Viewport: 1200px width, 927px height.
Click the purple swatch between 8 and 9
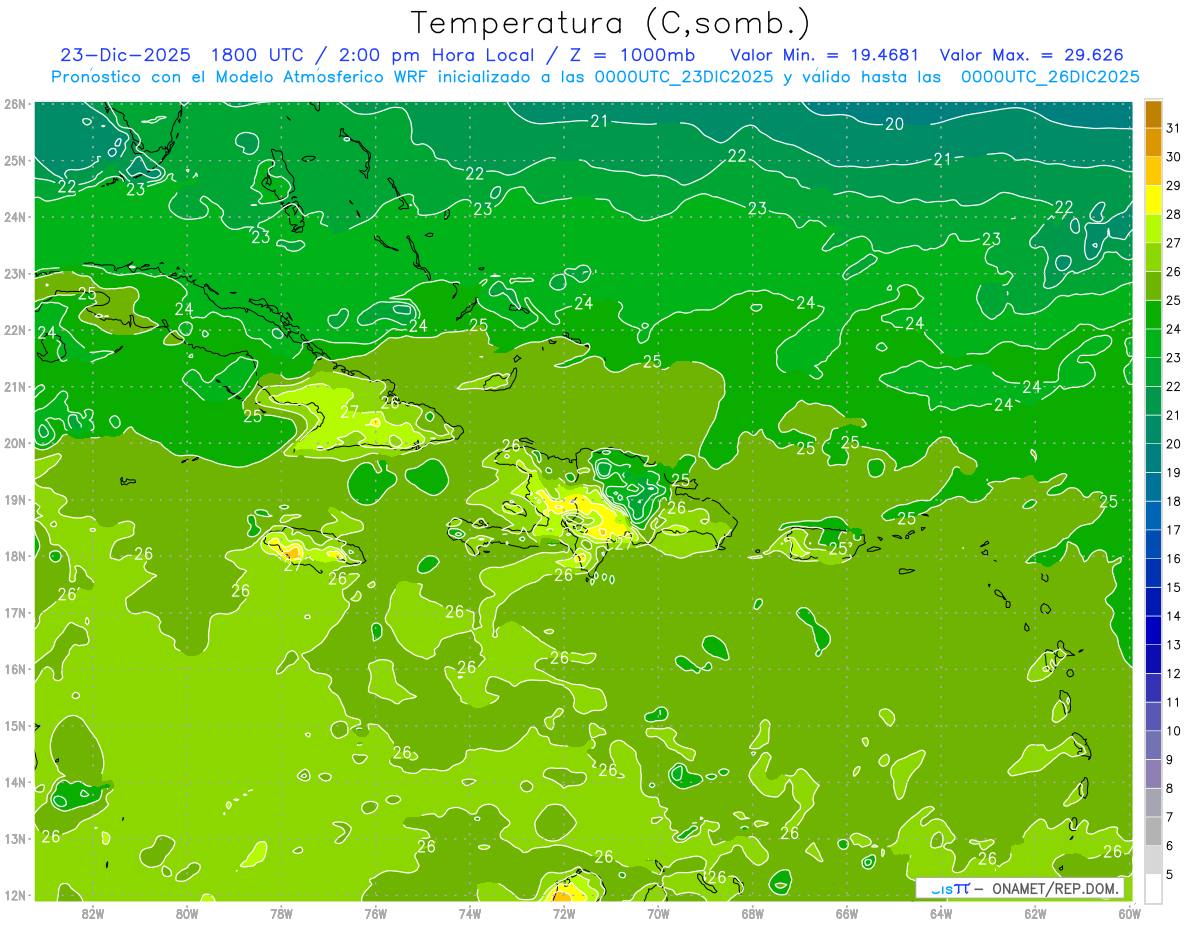click(x=1154, y=774)
